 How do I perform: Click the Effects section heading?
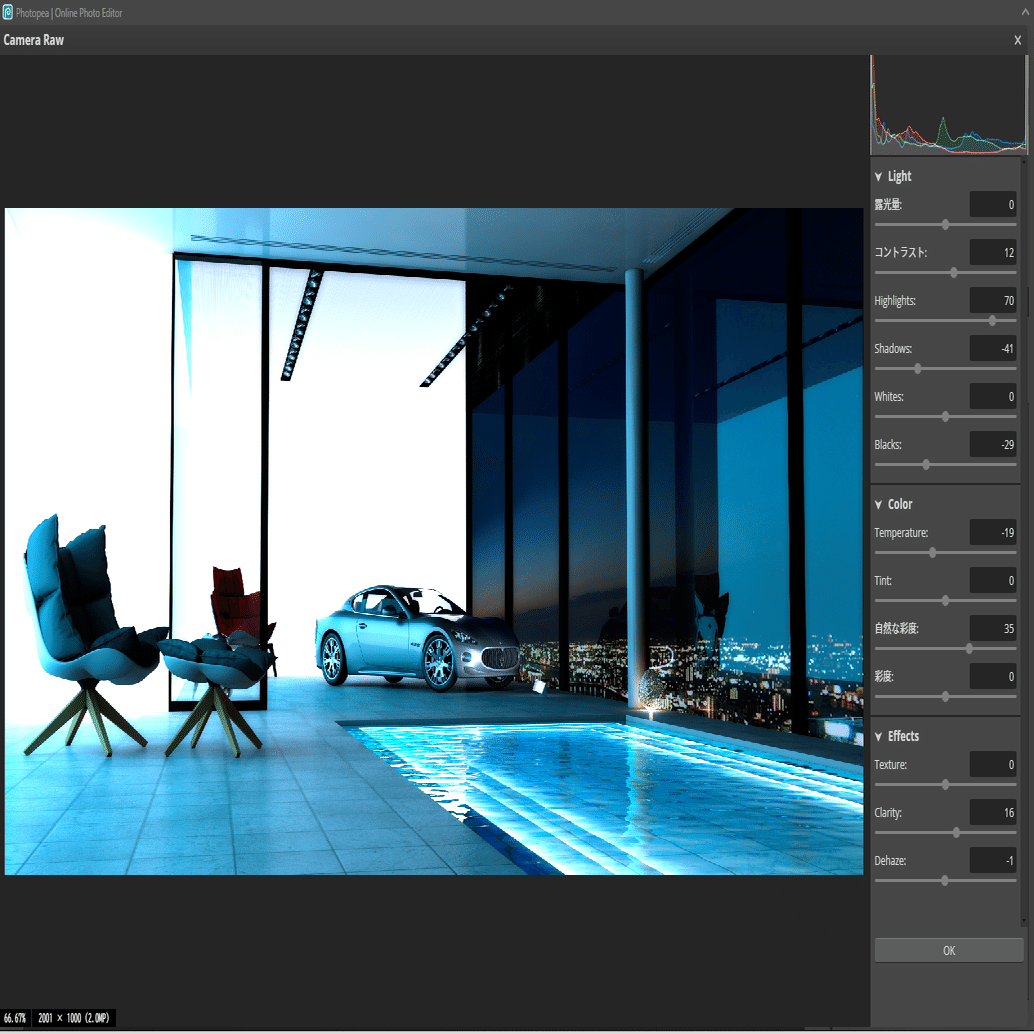903,736
